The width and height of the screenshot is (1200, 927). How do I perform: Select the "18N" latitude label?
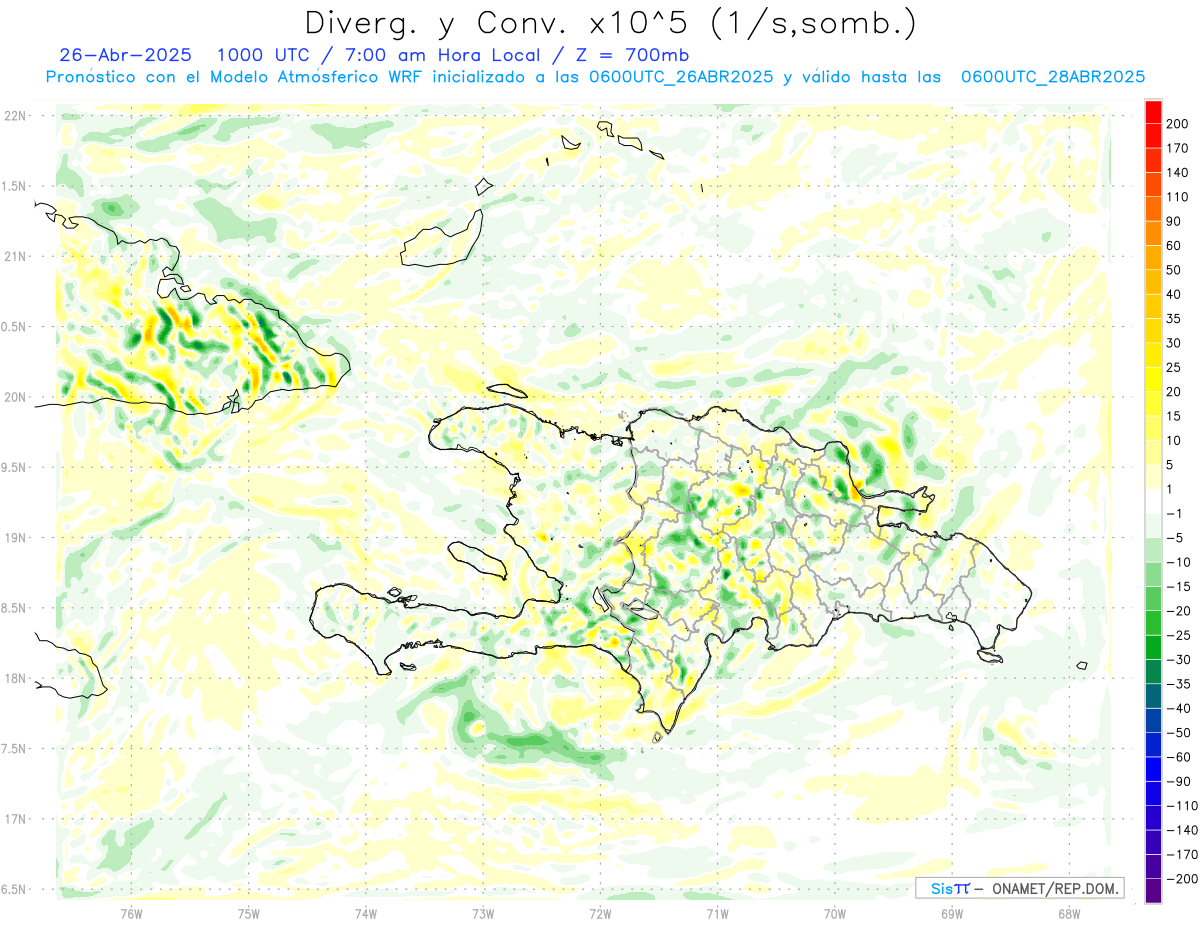coord(14,678)
